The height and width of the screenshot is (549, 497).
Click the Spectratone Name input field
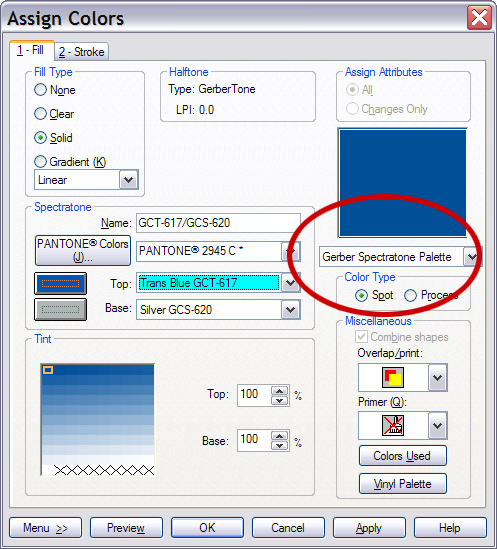[x=218, y=223]
